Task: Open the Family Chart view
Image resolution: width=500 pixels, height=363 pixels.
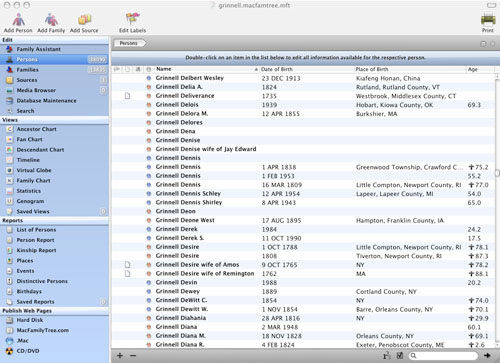Action: pyautogui.click(x=54, y=181)
